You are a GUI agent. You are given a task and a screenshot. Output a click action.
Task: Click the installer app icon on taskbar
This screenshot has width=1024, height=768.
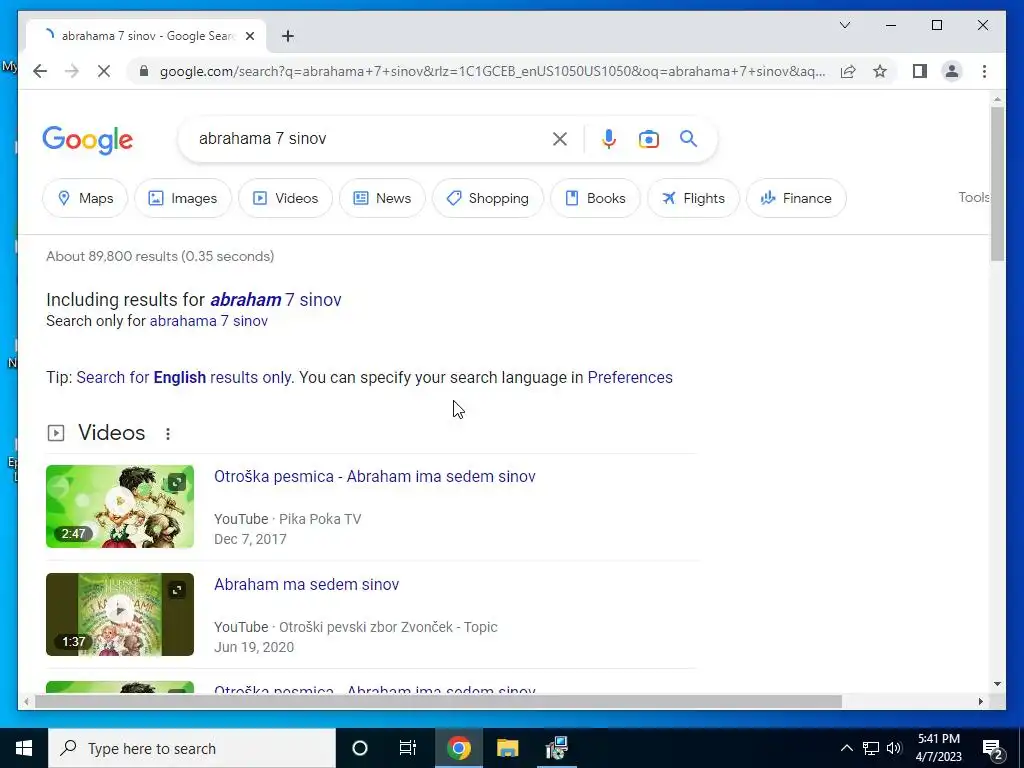tap(556, 748)
